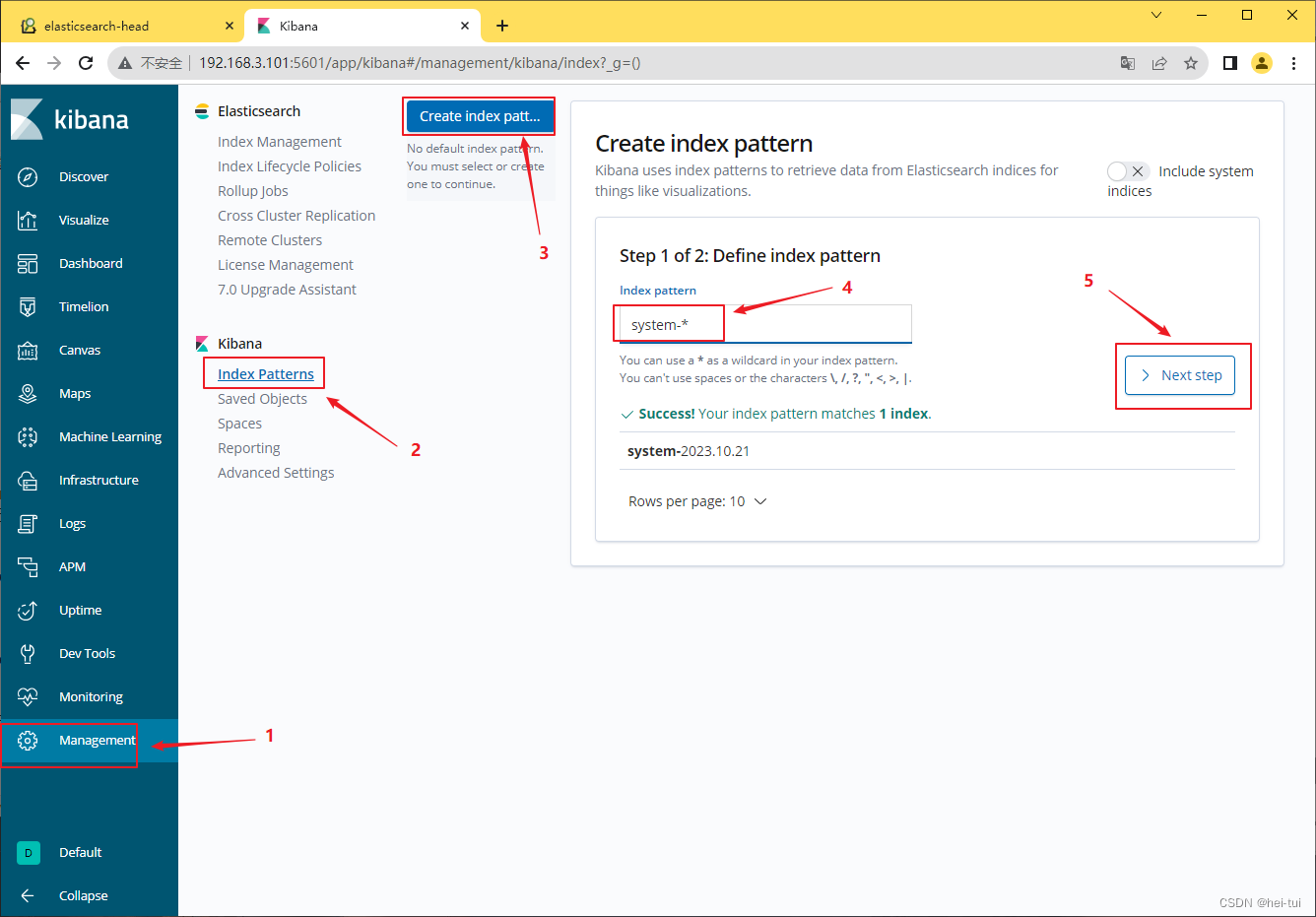Open the APM icon in sidebar
This screenshot has height=917, width=1316.
pyautogui.click(x=28, y=567)
